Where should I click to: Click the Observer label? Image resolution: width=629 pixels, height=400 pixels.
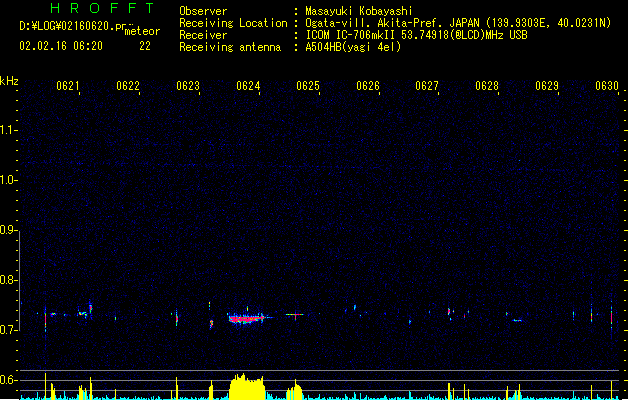[203, 11]
